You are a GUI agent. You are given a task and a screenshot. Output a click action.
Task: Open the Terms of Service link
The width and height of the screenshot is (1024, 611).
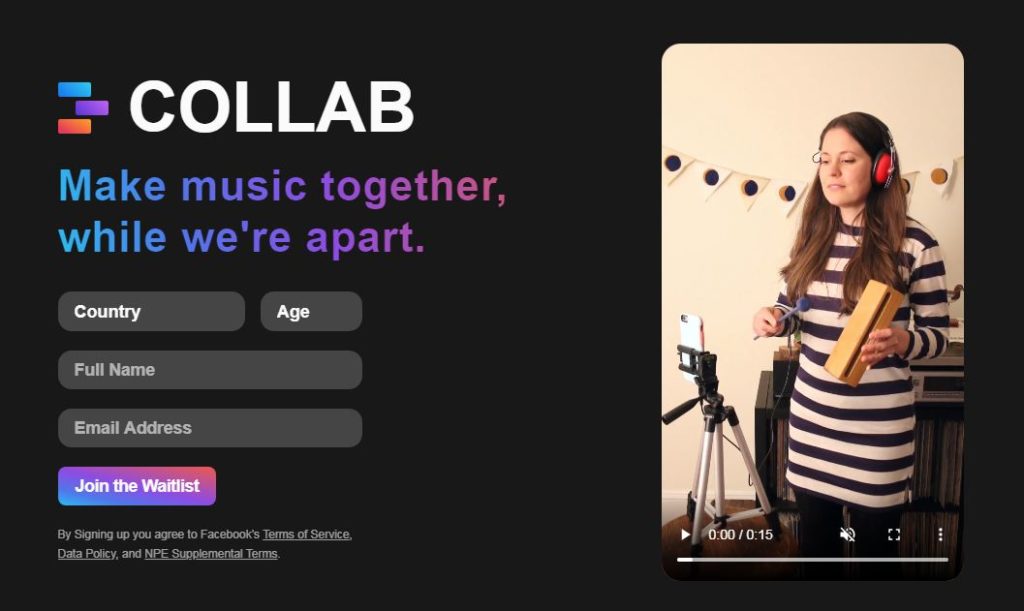(x=306, y=534)
